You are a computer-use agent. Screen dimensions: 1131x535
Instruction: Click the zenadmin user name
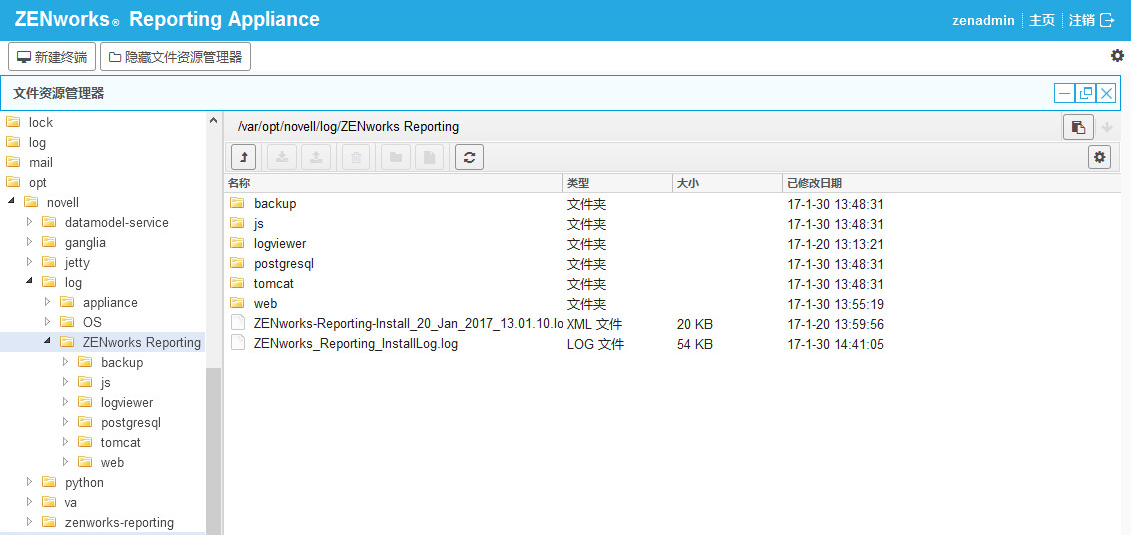pyautogui.click(x=983, y=20)
